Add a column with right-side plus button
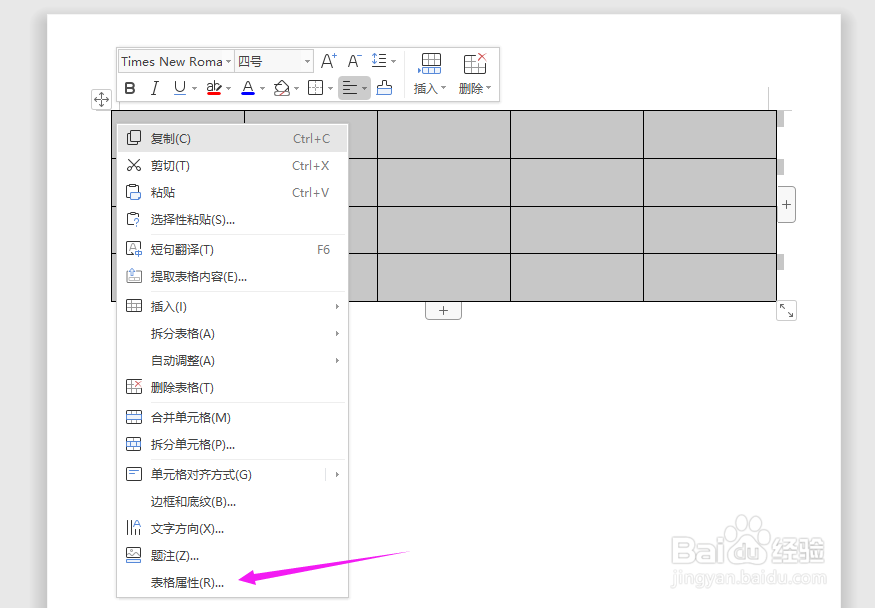The image size is (875, 608). 786,205
